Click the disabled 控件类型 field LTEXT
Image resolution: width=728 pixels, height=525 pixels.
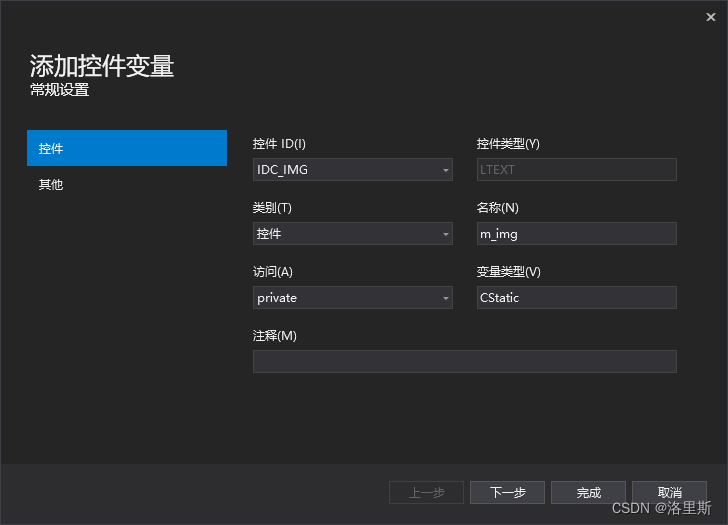(576, 169)
